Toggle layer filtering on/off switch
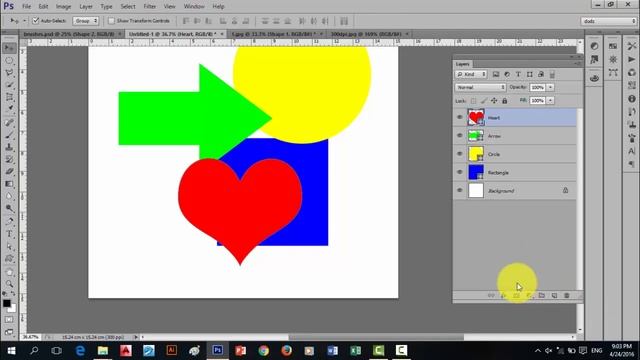This screenshot has height=360, width=640. click(552, 74)
